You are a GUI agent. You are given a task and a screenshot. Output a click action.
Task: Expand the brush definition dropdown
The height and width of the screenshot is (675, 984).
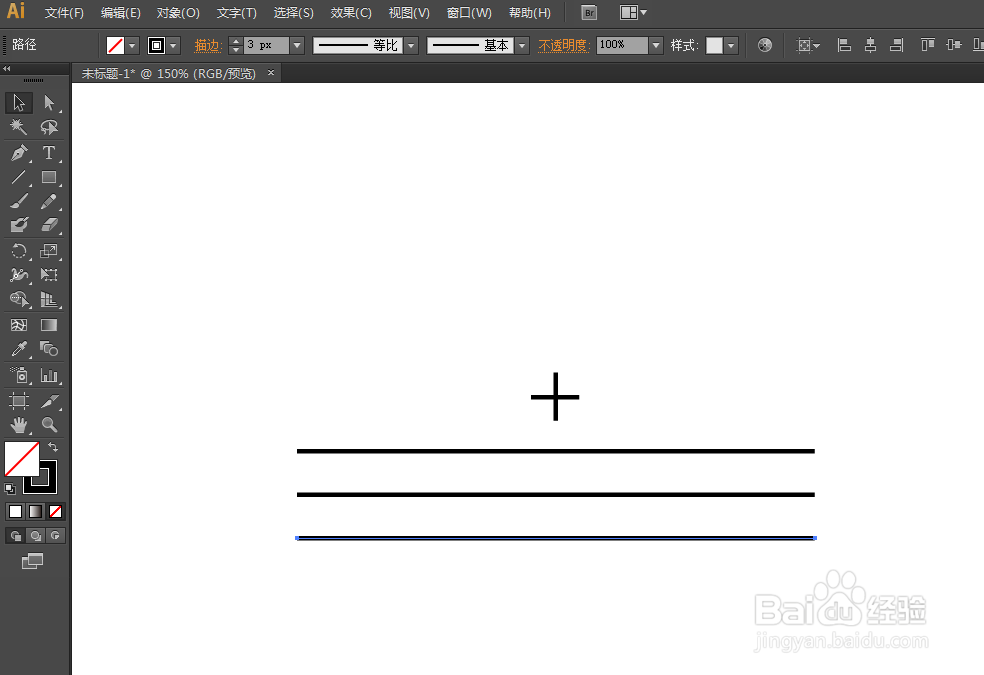point(521,45)
